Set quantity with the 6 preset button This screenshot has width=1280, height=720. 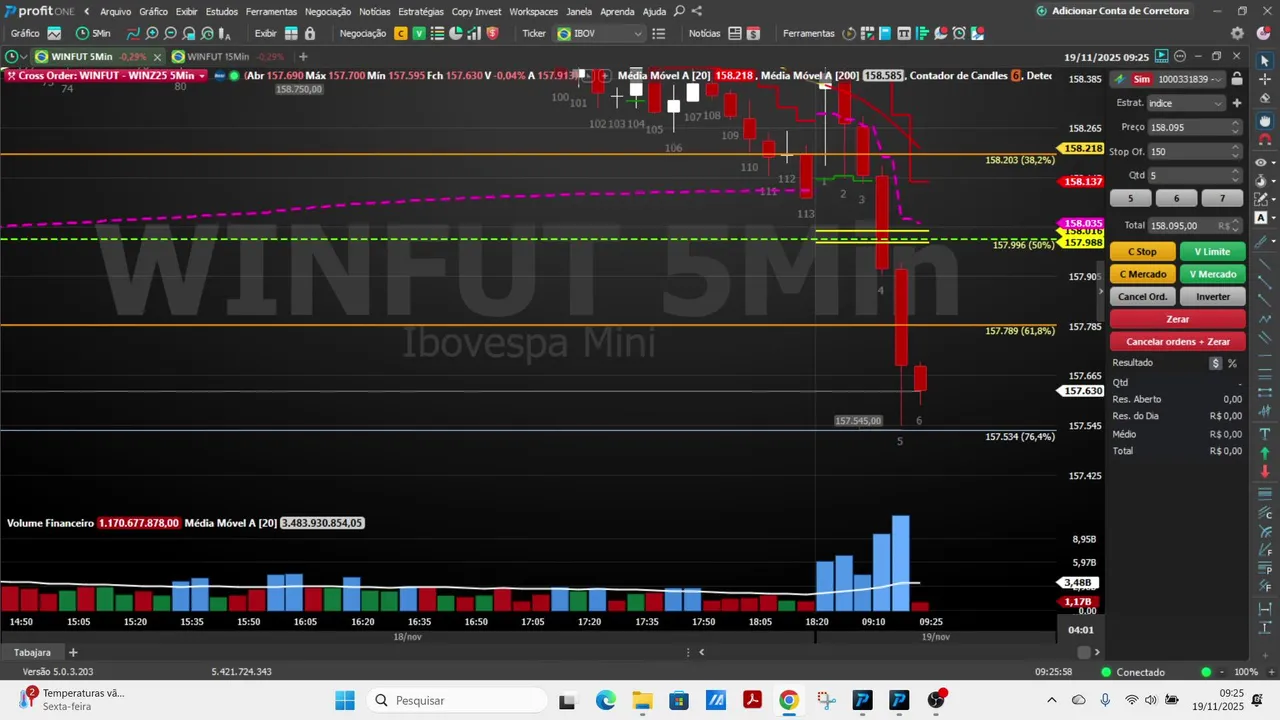coord(1176,198)
